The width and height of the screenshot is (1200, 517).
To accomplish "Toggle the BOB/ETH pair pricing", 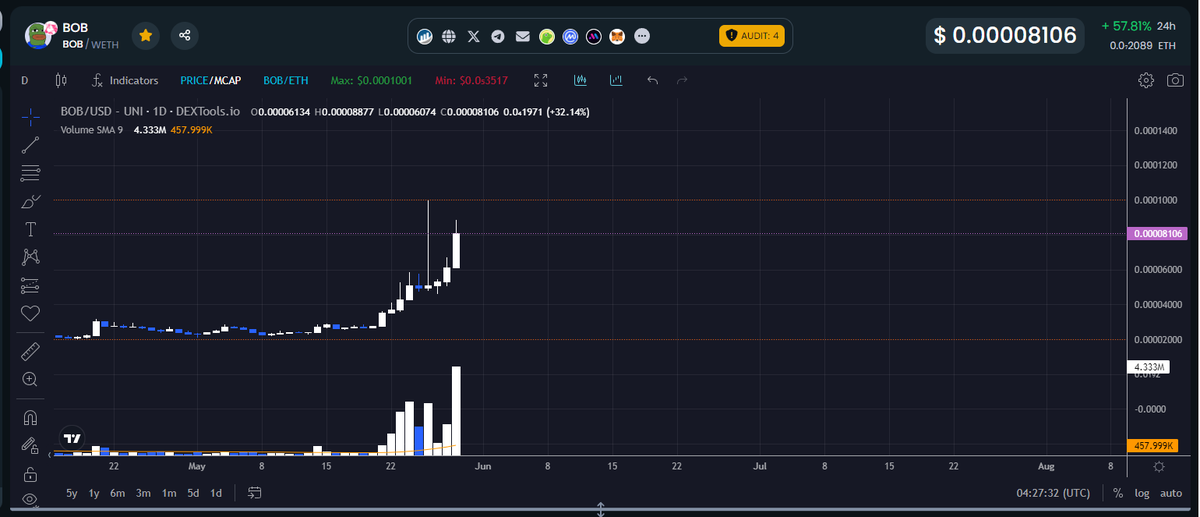I will pyautogui.click(x=285, y=80).
